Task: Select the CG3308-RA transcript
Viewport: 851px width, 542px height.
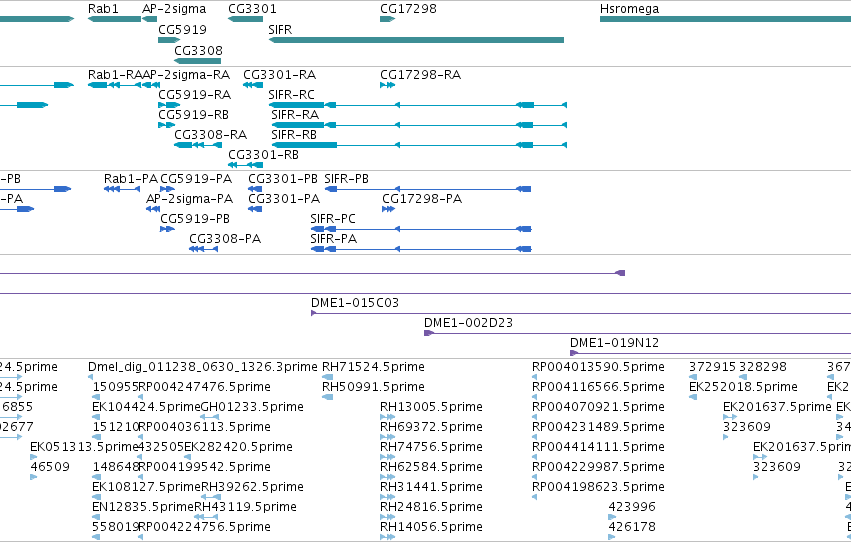Action: [198, 145]
